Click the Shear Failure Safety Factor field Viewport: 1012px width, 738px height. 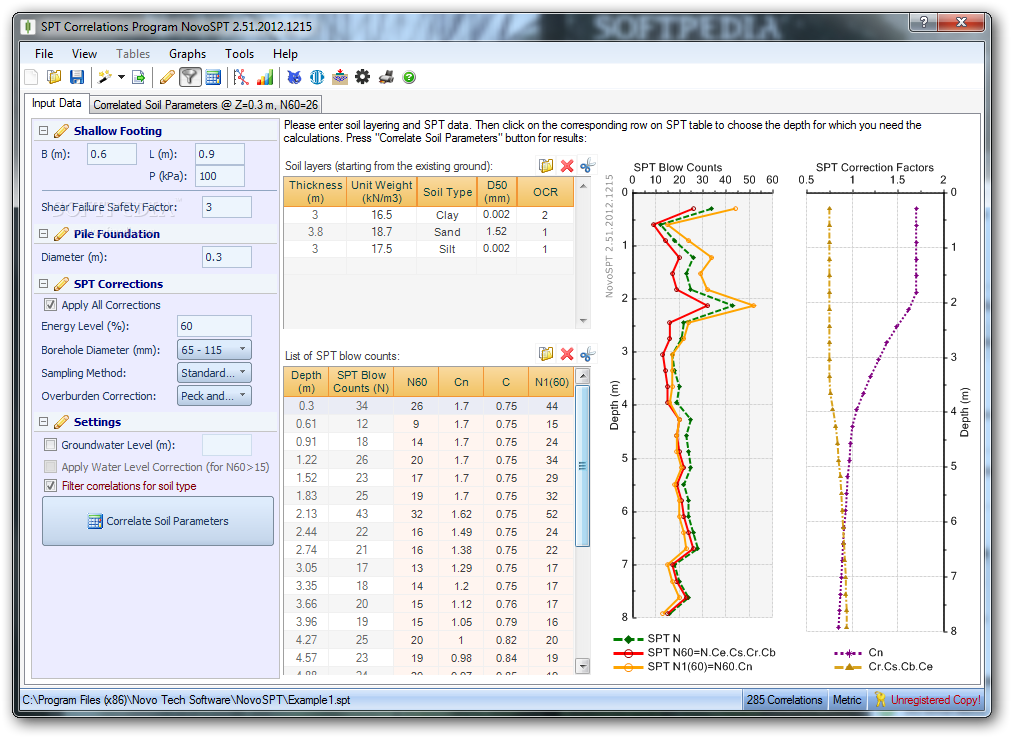click(x=227, y=207)
